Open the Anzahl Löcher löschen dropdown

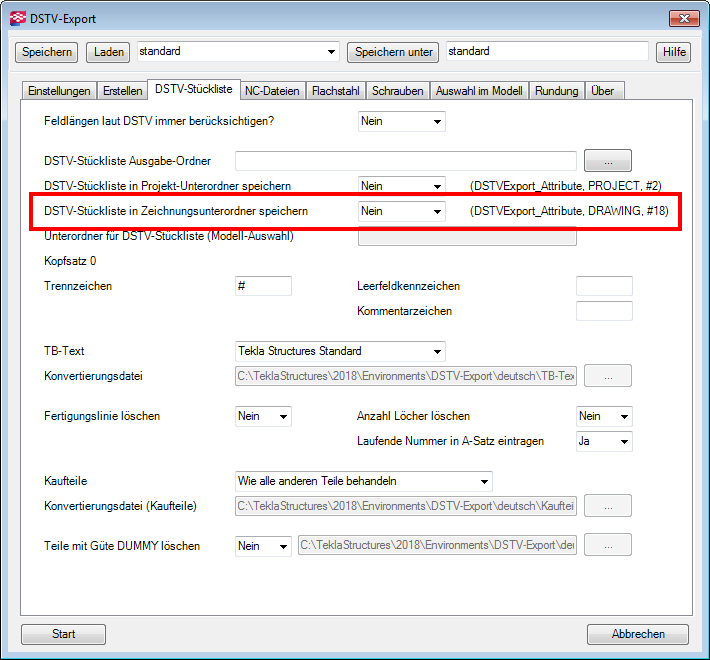coord(604,416)
